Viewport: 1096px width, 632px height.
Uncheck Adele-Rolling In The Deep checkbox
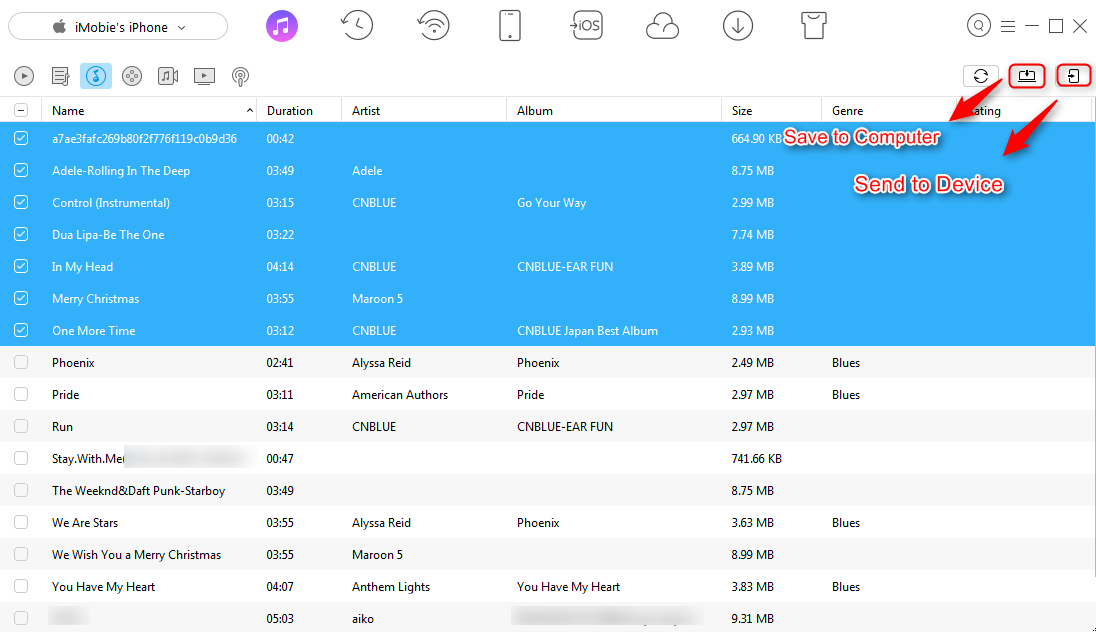[21, 171]
